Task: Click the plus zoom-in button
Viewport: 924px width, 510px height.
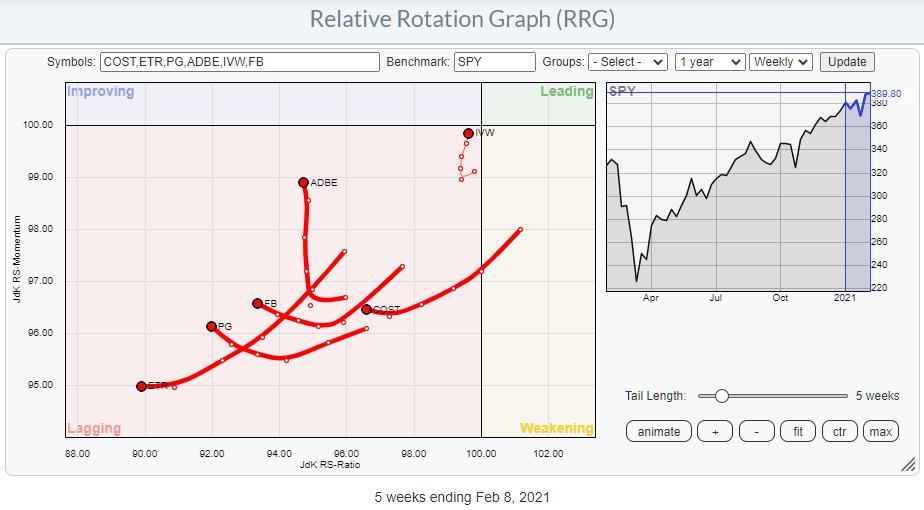Action: 714,432
